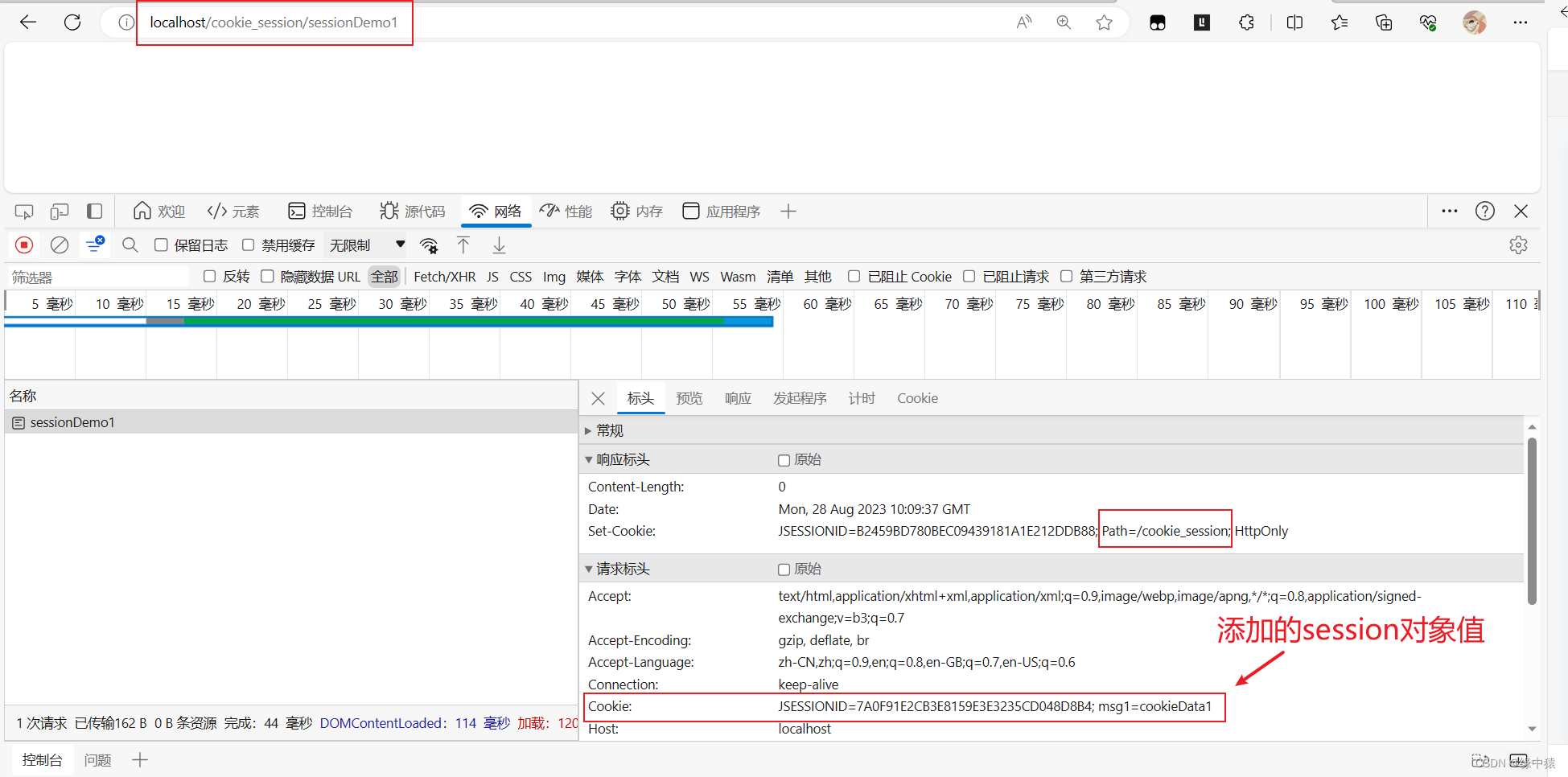Filter requests by Fetch/XHR
The image size is (1568, 777).
point(444,276)
